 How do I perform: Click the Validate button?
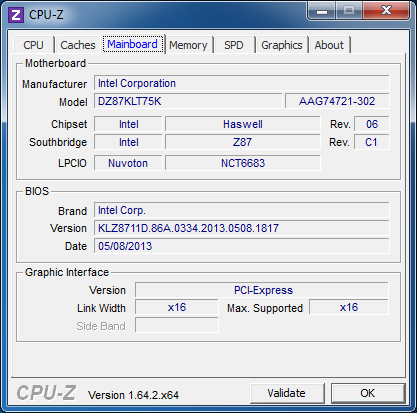coord(287,393)
